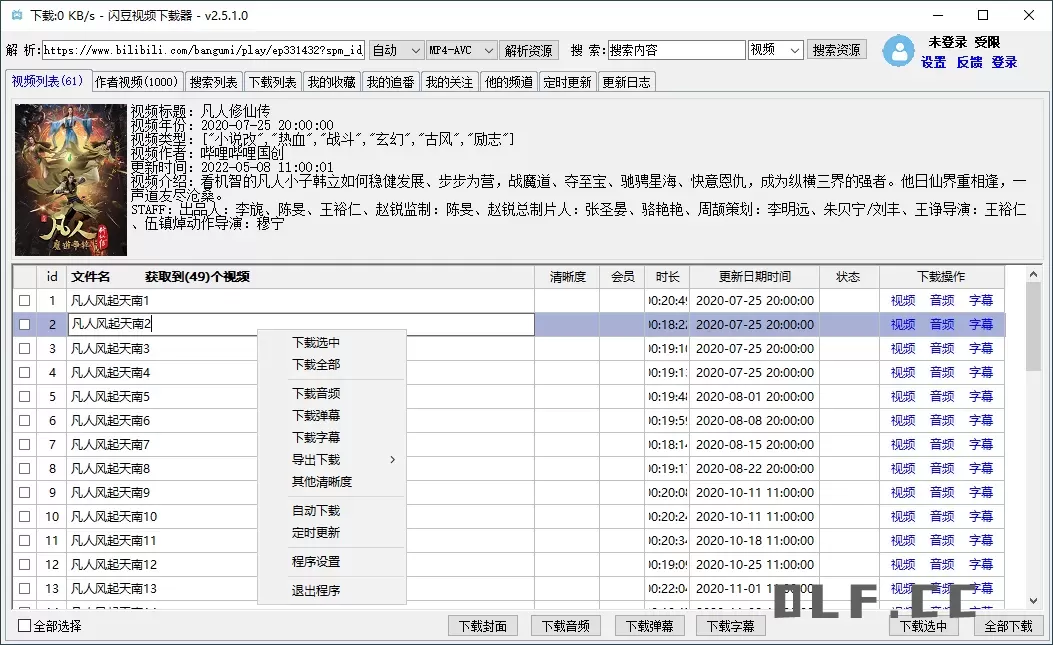This screenshot has width=1053, height=645.
Task: Check the checkbox for 凡人风起天南2
Action: (24, 324)
